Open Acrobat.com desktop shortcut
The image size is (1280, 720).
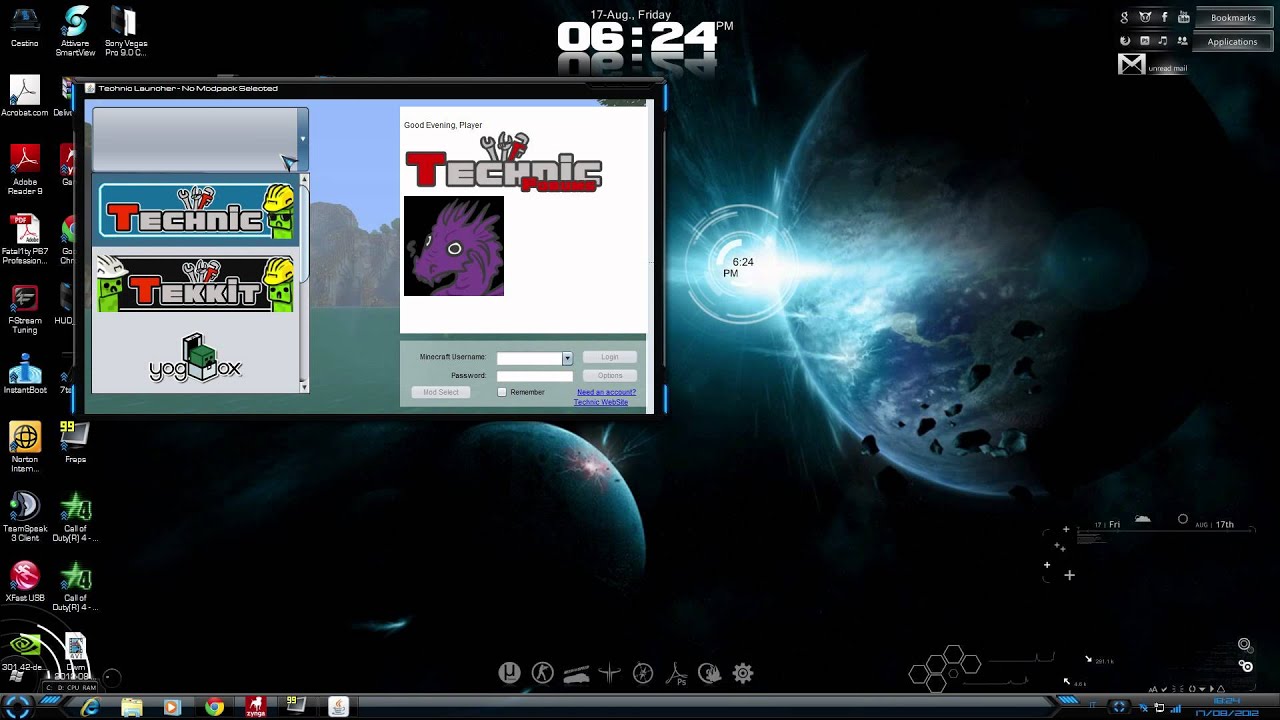[24, 96]
